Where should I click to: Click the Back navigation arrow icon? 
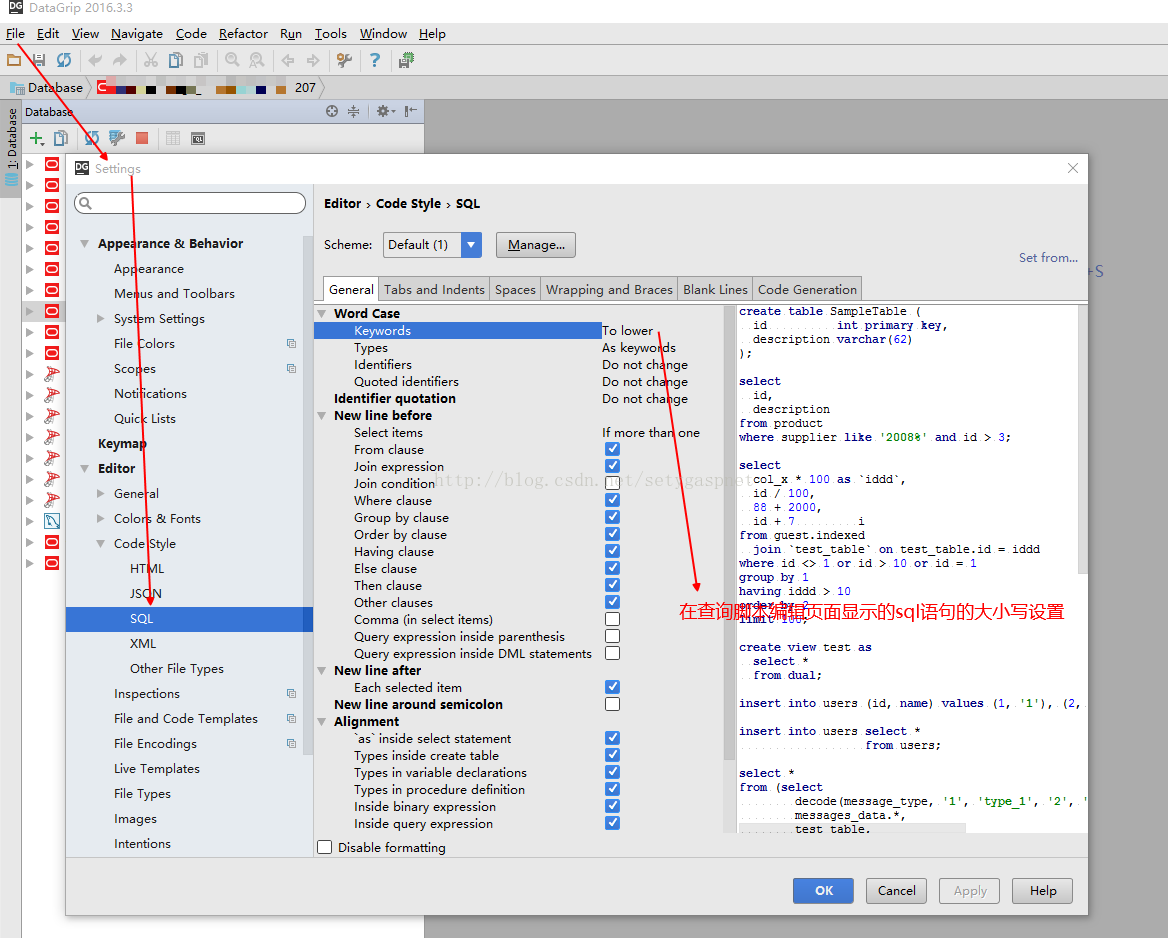click(x=288, y=60)
